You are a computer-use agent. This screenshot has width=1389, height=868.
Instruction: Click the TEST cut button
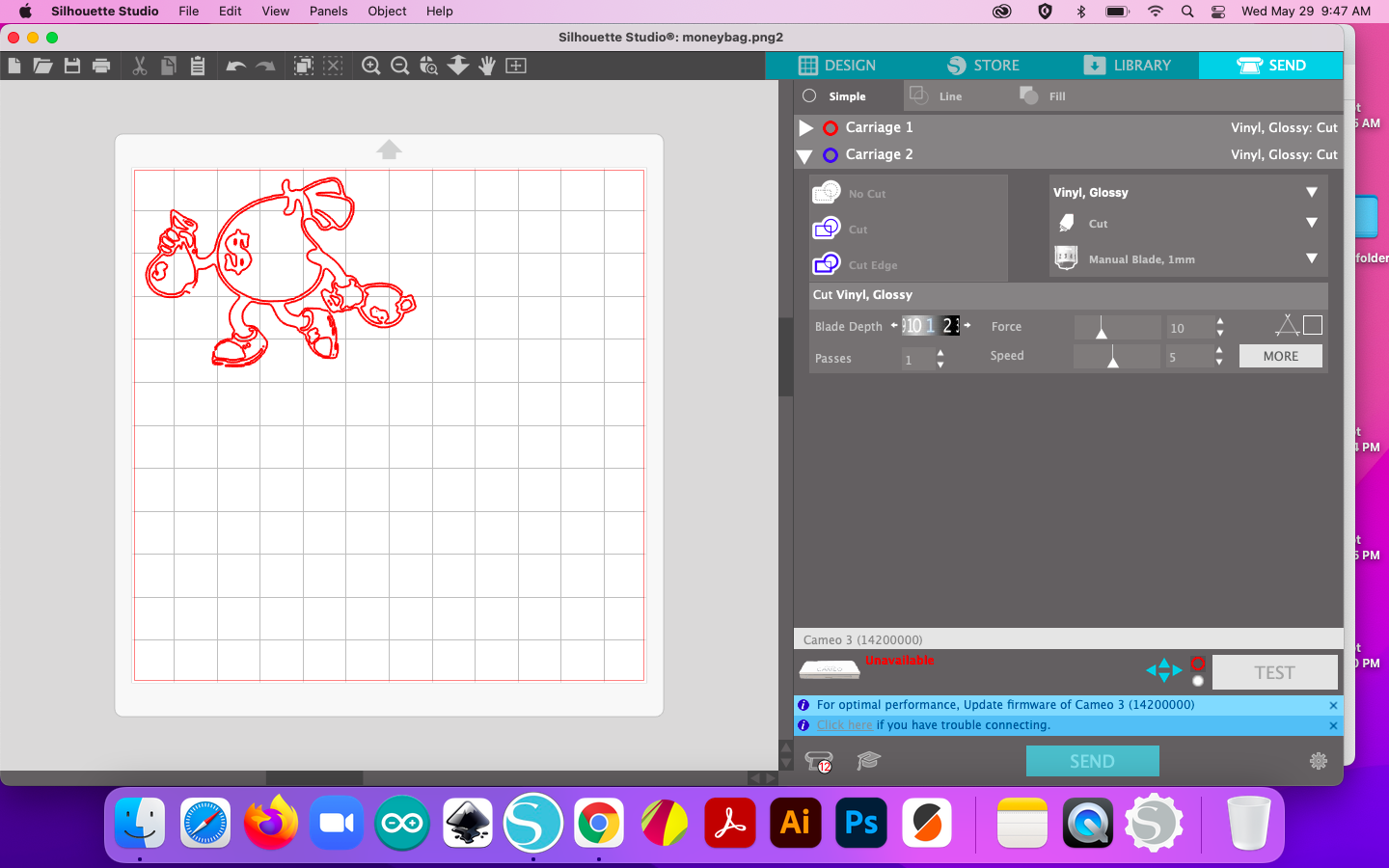click(1274, 672)
